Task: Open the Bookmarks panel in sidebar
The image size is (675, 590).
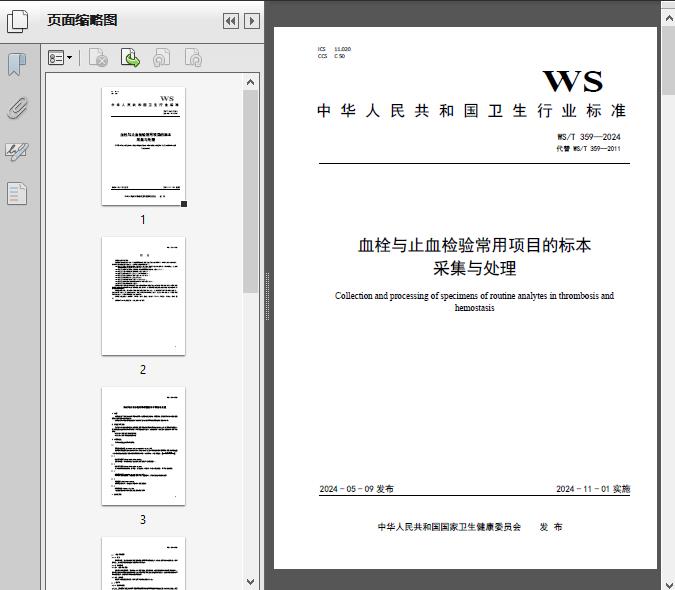Action: pyautogui.click(x=17, y=65)
